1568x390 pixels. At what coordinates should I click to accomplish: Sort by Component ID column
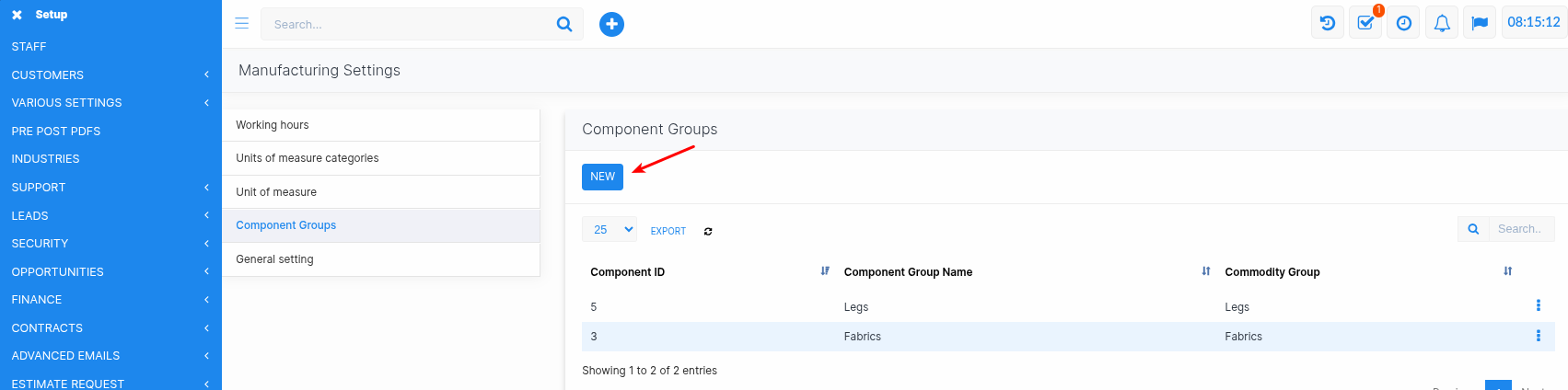coord(825,271)
